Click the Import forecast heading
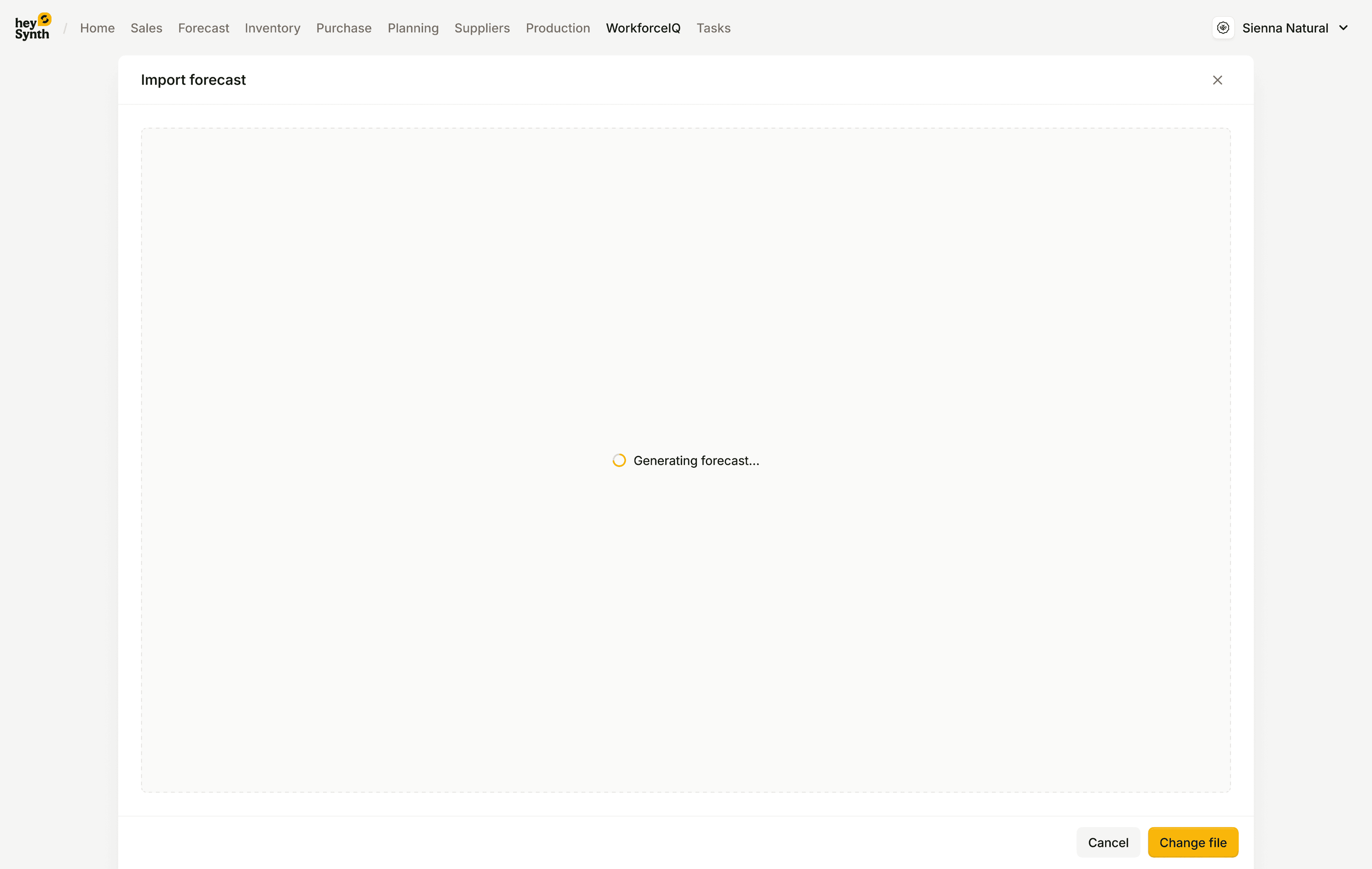 tap(193, 80)
